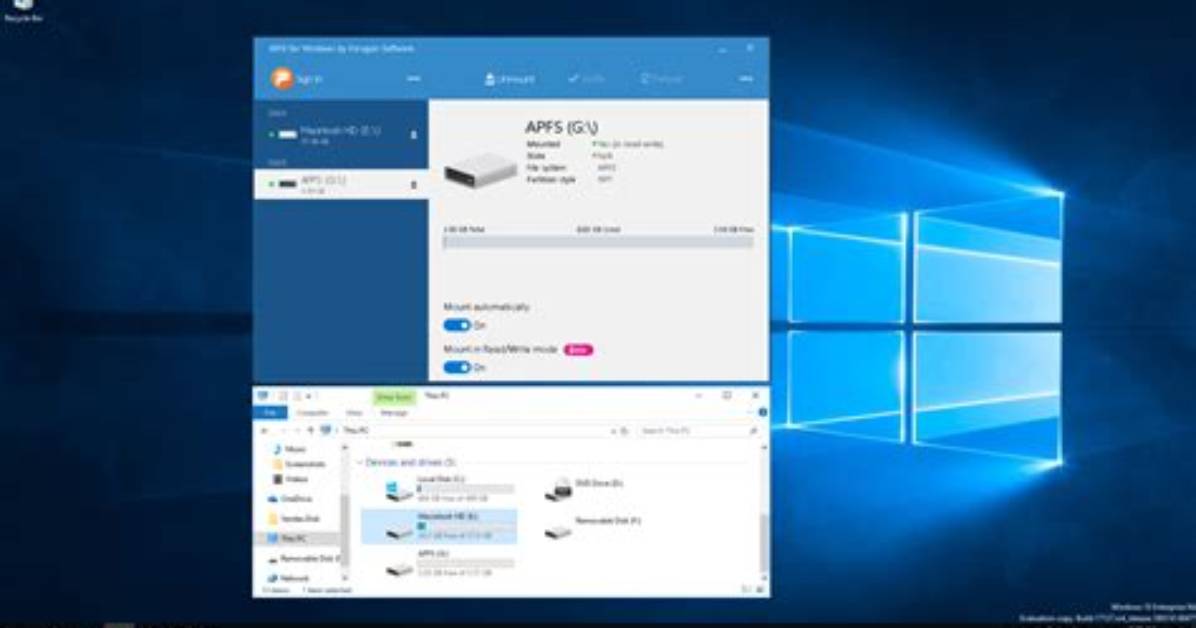Screen dimensions: 1196x628
Task: Switch Explorer to details view icon
Action: [x=746, y=590]
